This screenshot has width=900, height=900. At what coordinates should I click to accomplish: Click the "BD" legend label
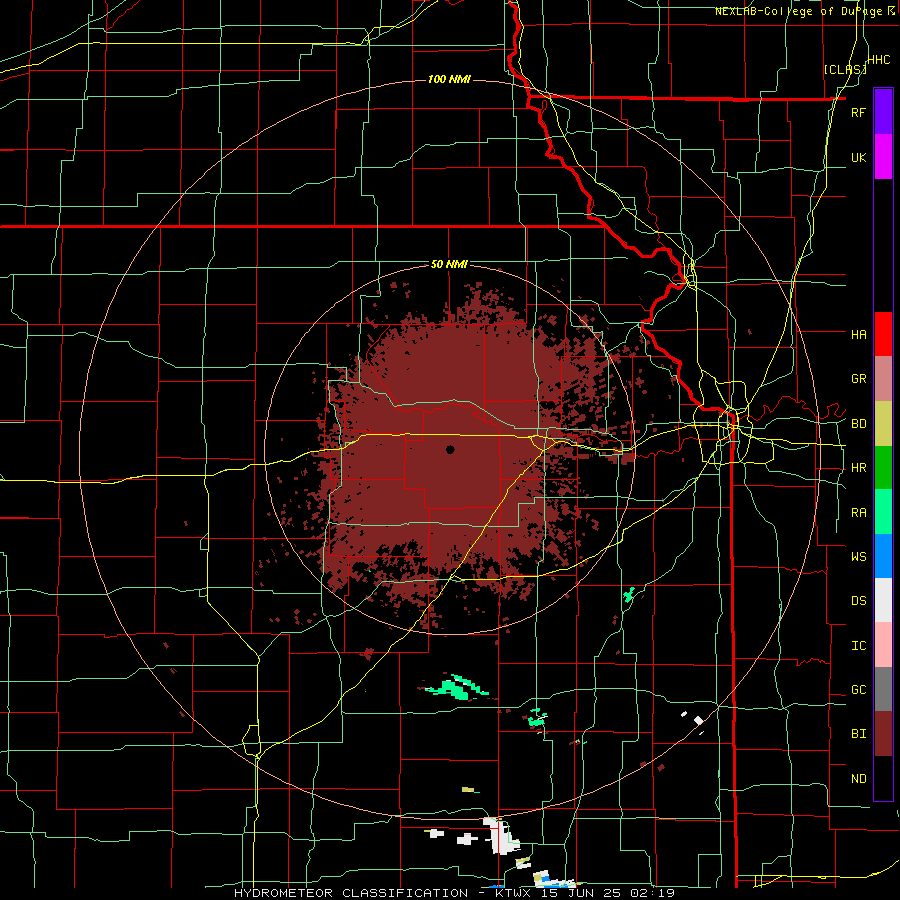click(858, 424)
